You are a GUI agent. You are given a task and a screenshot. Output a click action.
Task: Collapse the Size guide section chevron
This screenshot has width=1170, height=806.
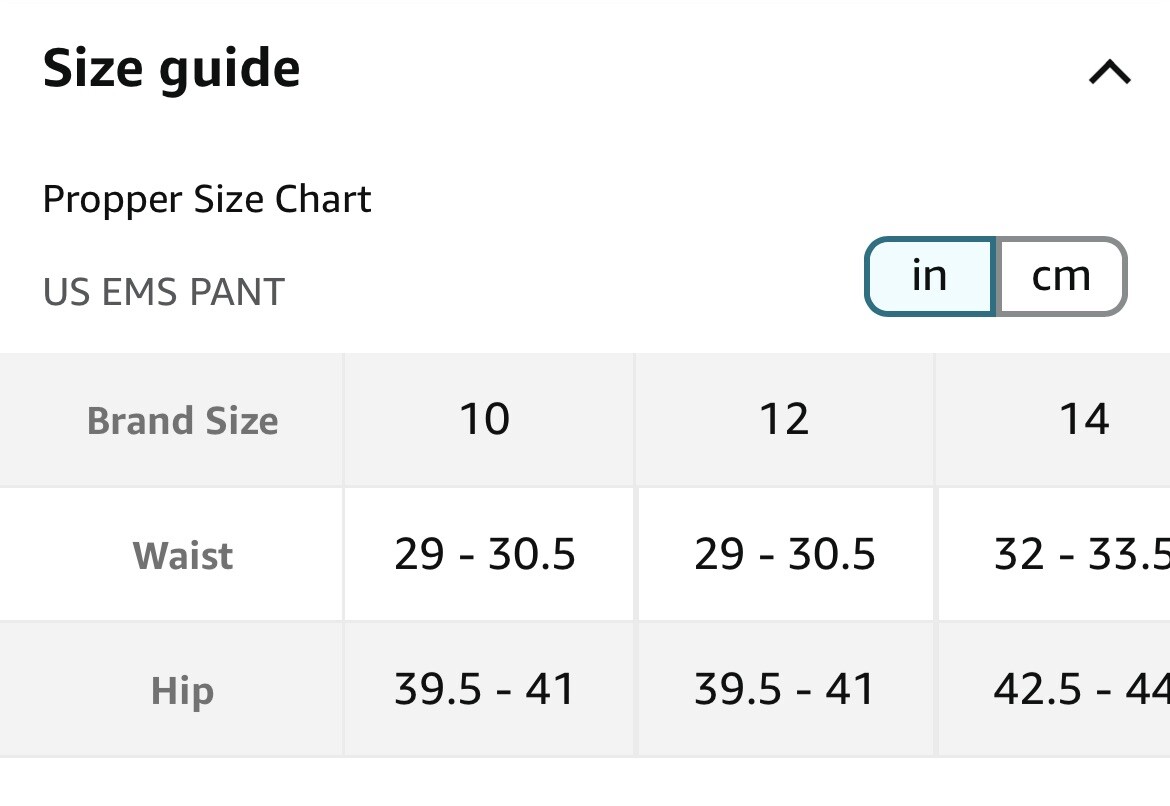1110,72
